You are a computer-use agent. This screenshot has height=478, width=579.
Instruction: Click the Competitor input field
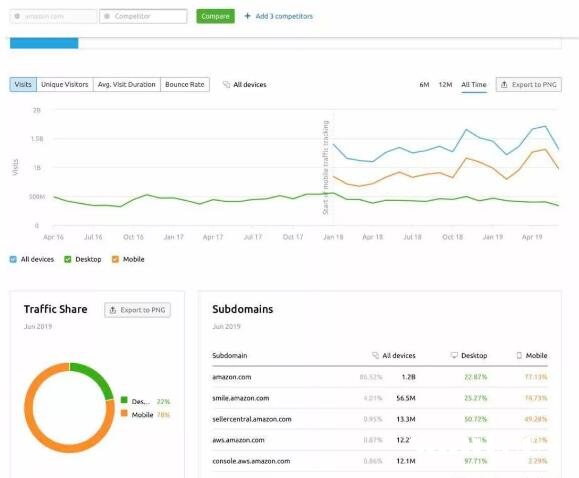pyautogui.click(x=143, y=16)
